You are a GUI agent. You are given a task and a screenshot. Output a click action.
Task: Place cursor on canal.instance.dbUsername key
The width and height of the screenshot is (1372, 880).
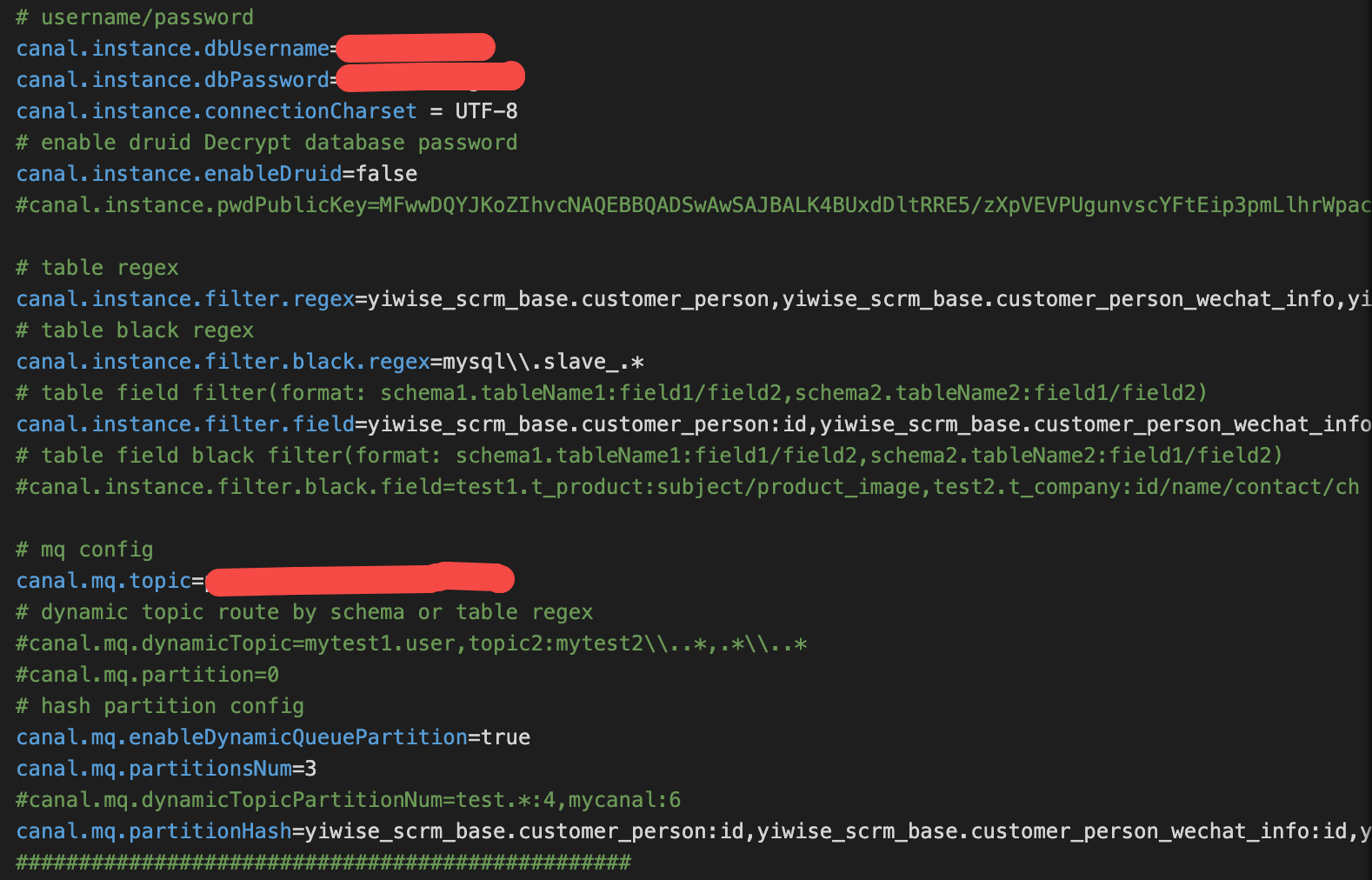coord(172,49)
